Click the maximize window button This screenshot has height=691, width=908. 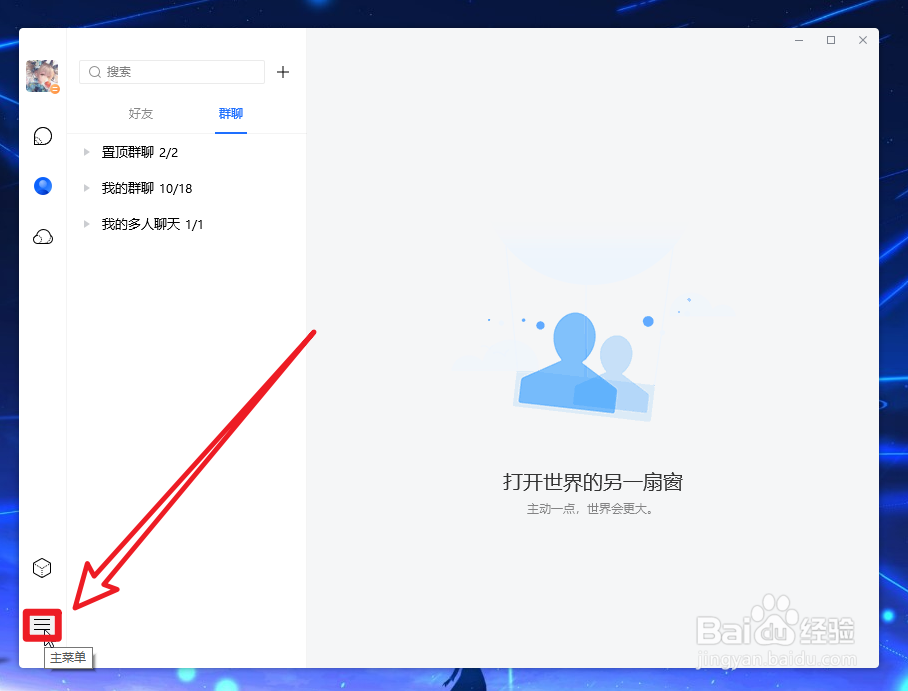click(x=830, y=40)
